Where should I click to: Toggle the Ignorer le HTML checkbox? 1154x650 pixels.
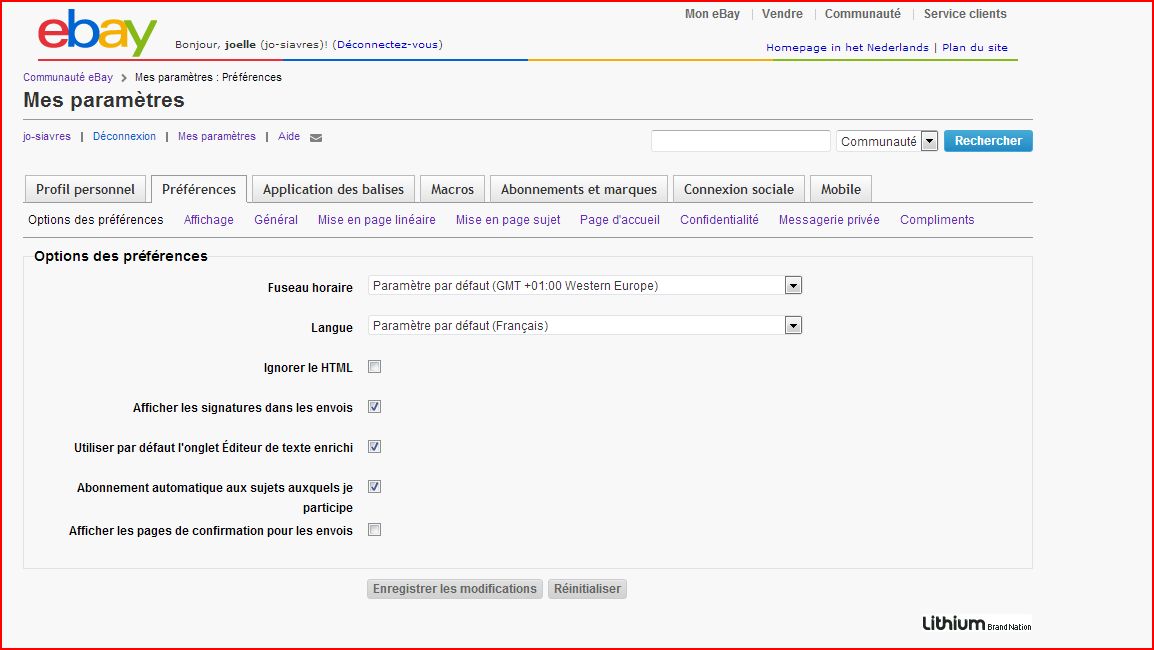pos(375,367)
